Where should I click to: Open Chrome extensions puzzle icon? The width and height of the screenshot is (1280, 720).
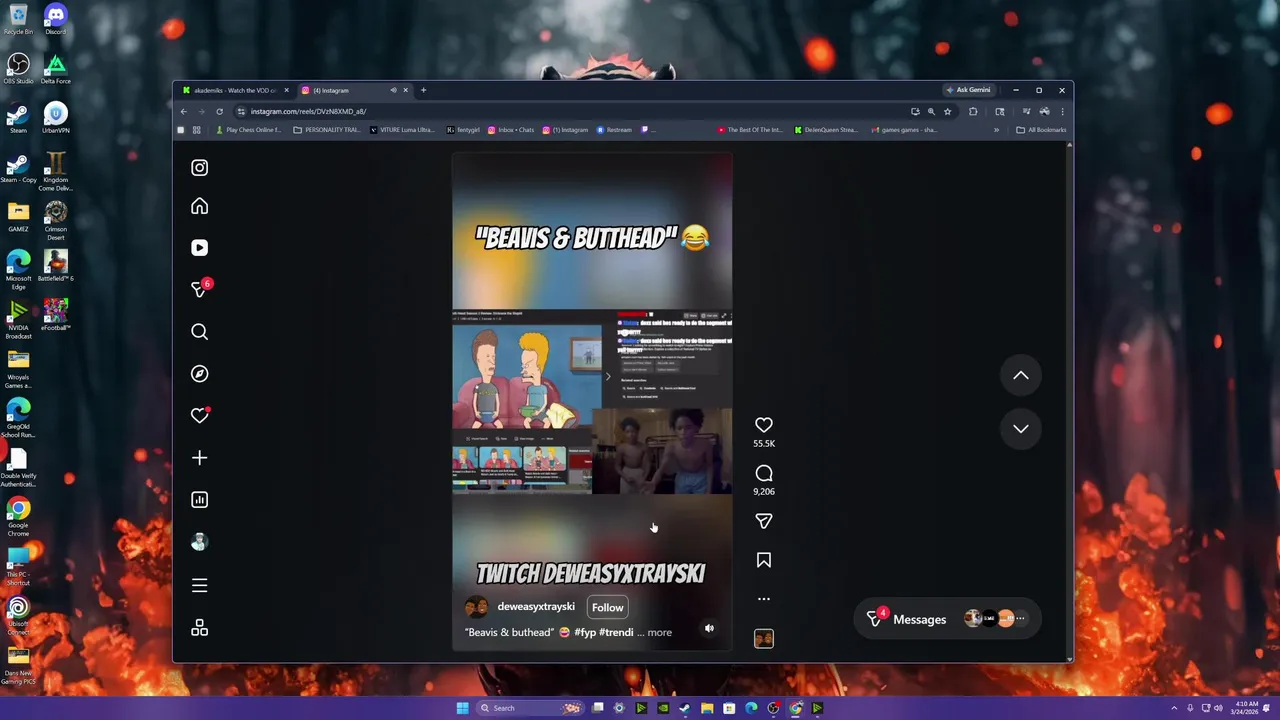(x=973, y=111)
